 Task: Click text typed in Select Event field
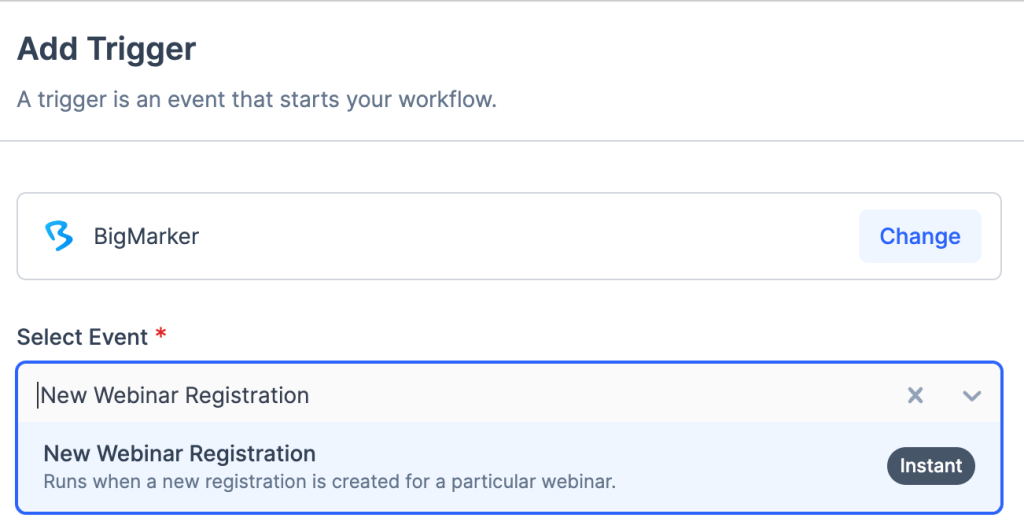click(x=175, y=395)
